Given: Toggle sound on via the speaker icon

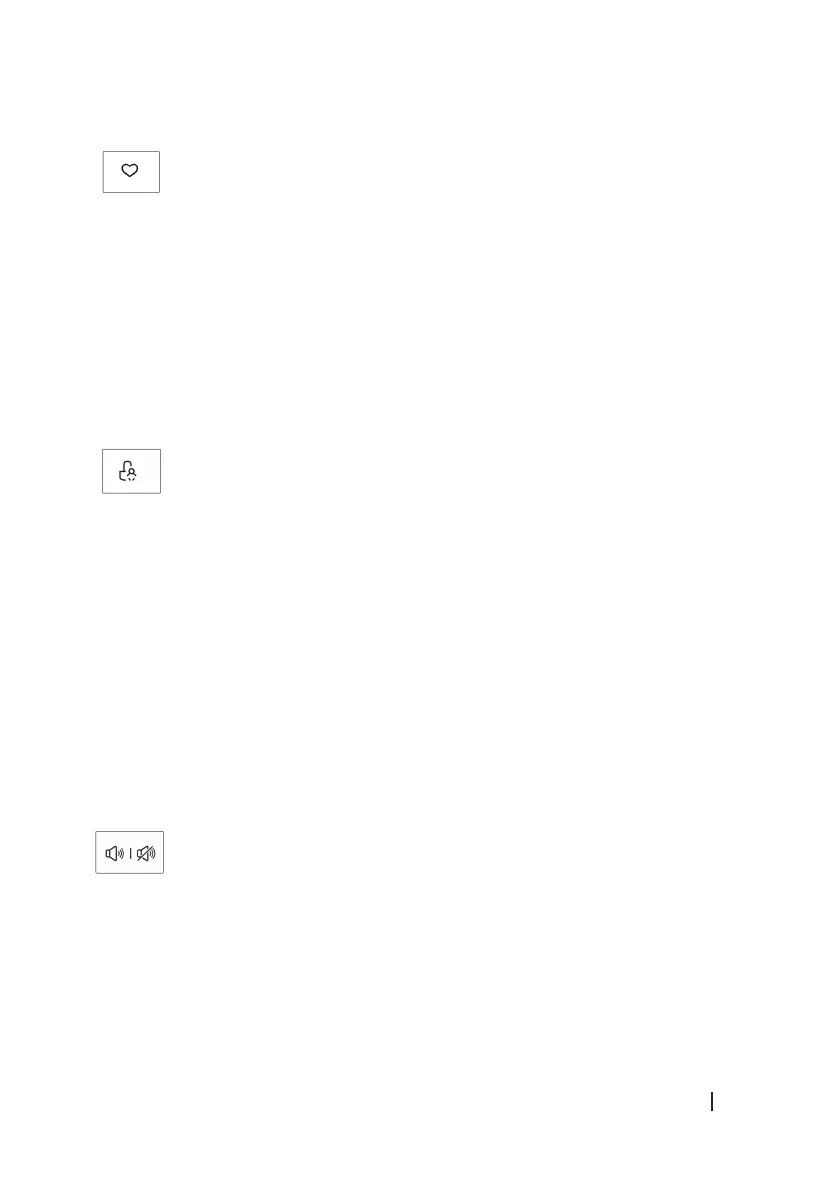Looking at the screenshot, I should (115, 854).
